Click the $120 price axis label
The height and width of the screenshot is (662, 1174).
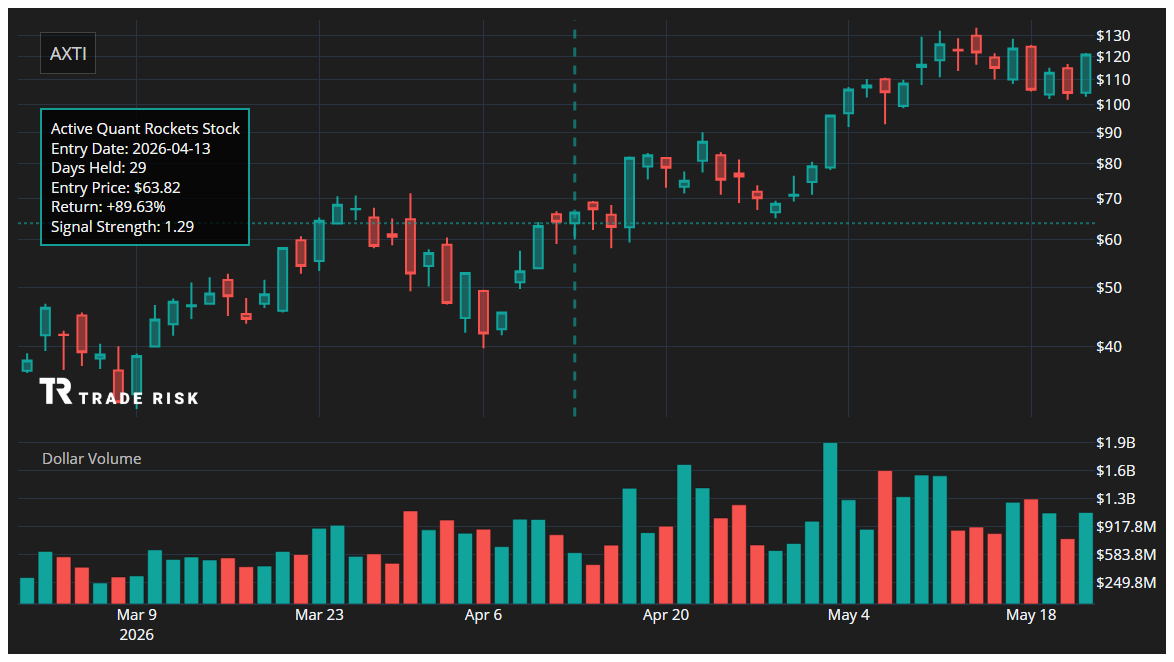[x=1113, y=57]
